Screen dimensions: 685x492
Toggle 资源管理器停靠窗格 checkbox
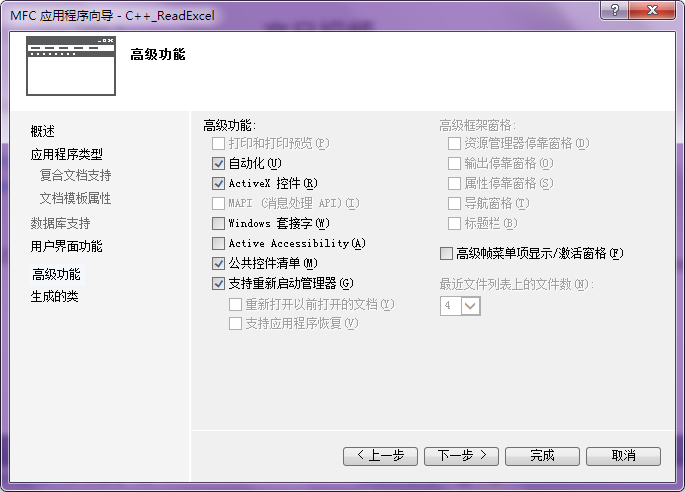(454, 143)
